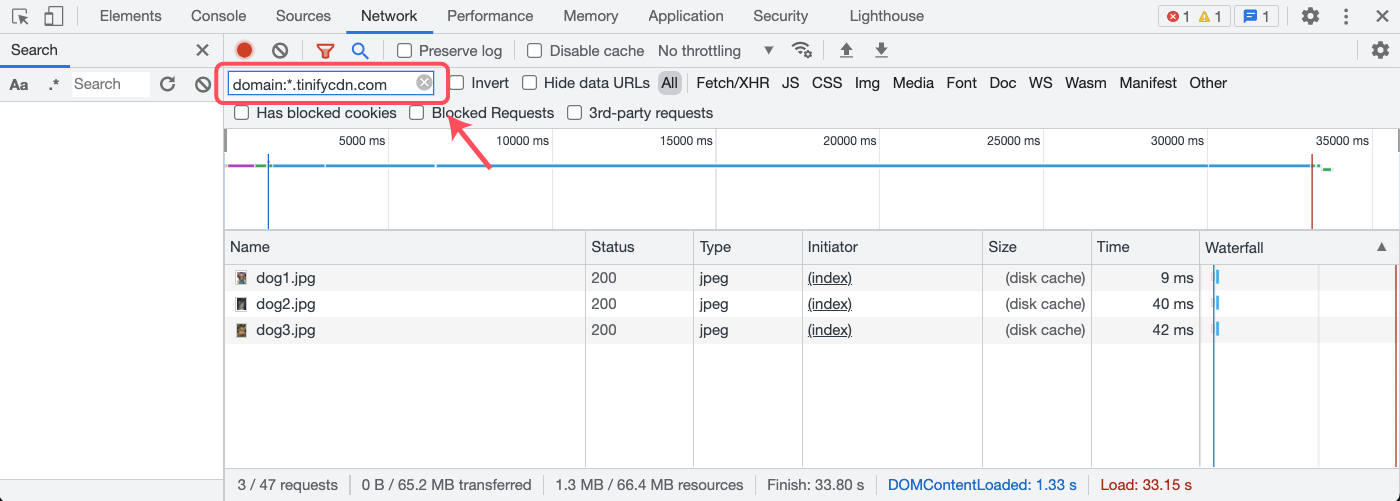Filter by Doc requests

pos(1003,83)
